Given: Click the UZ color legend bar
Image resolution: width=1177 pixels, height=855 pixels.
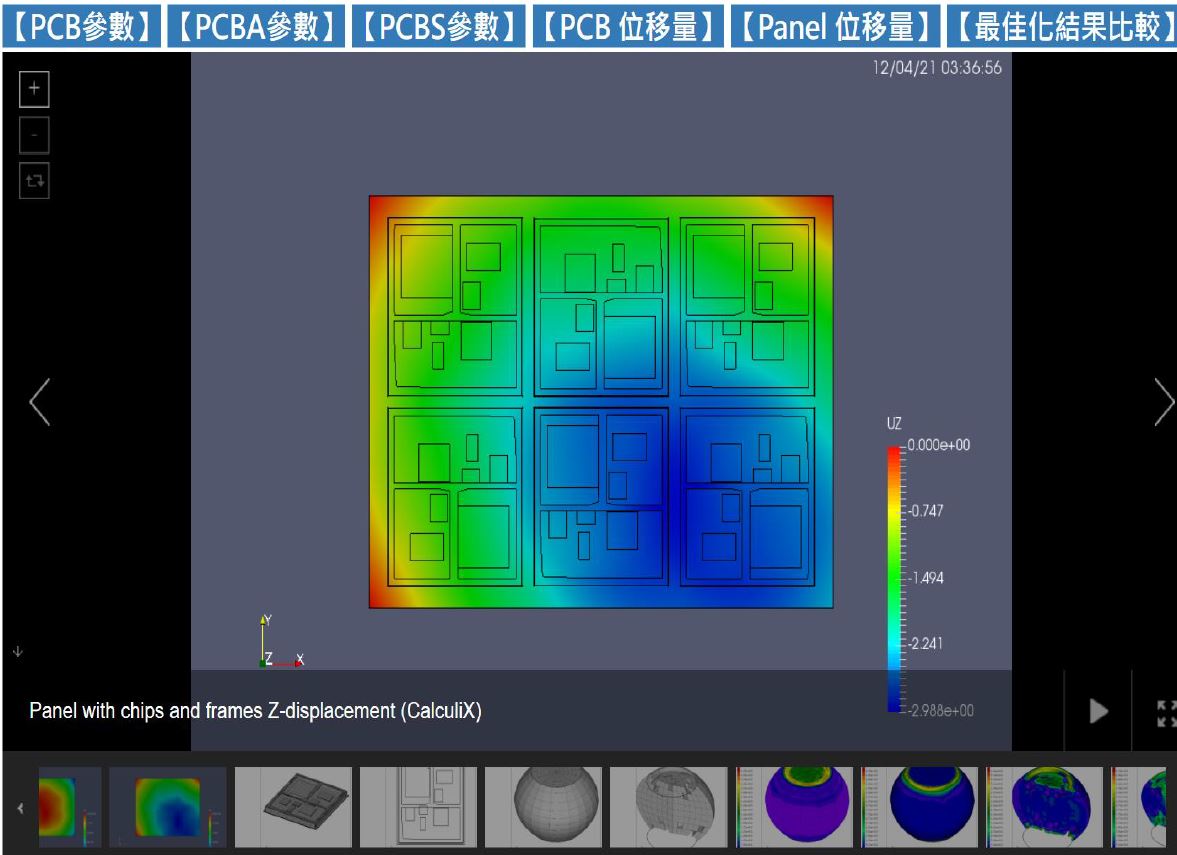Looking at the screenshot, I should tap(894, 578).
